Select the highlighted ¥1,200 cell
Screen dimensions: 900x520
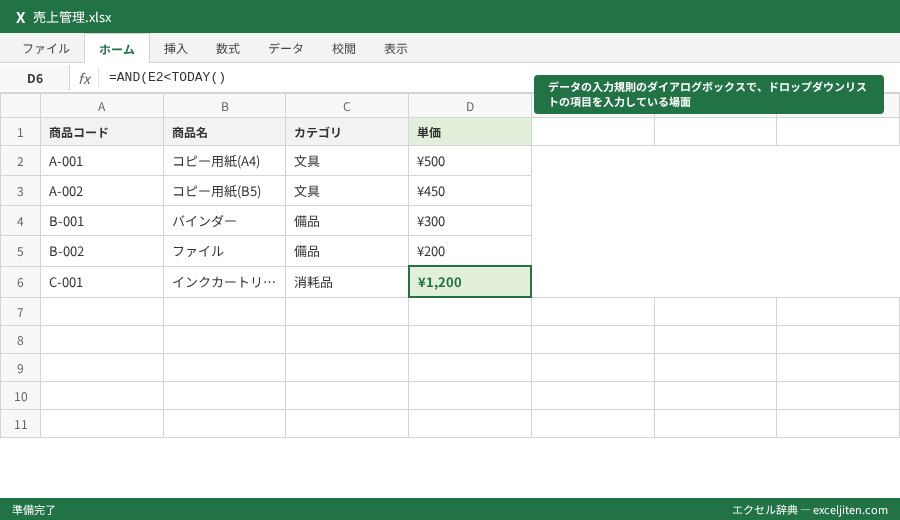click(x=470, y=282)
